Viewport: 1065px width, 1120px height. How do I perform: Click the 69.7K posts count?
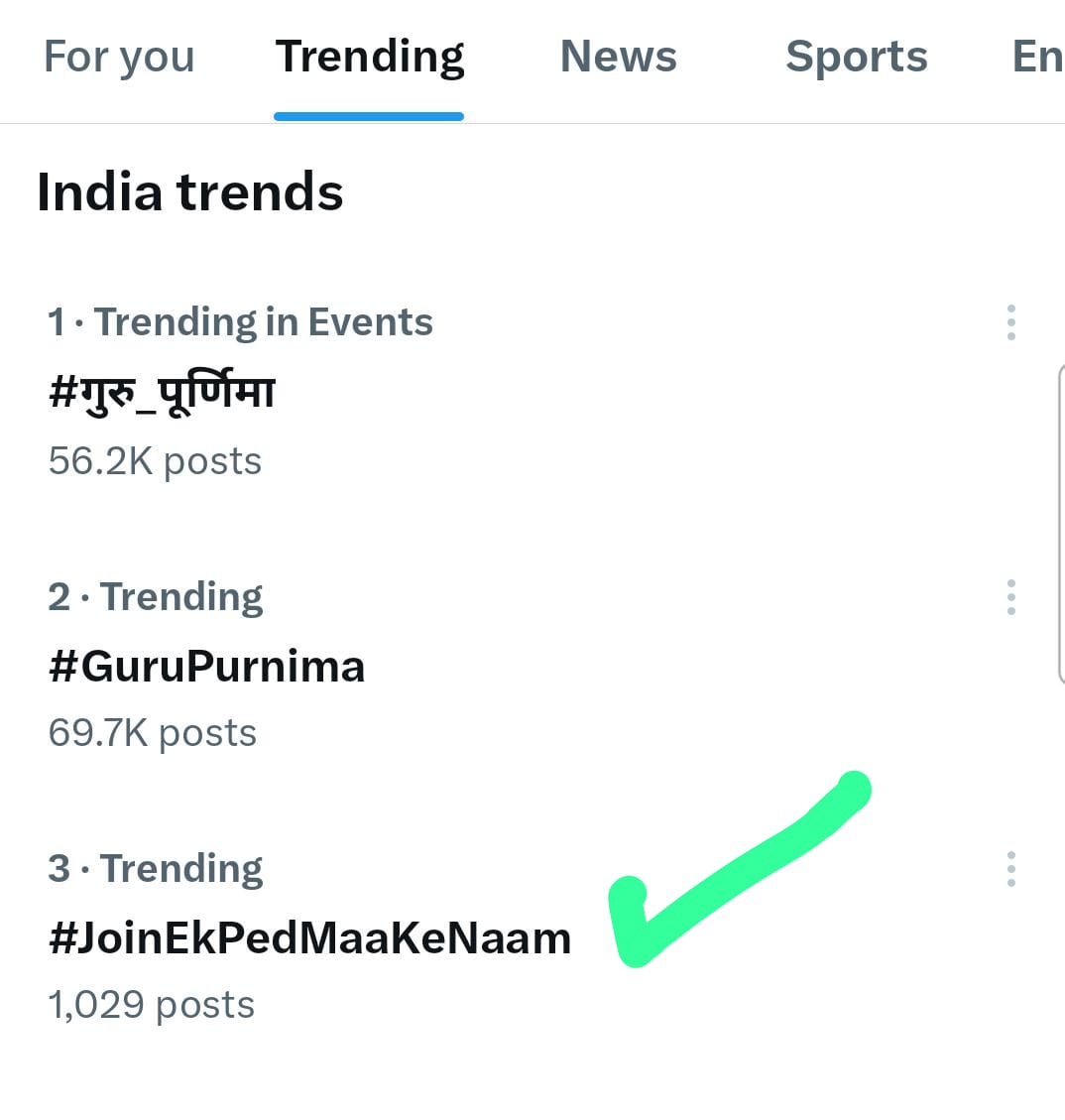[x=152, y=733]
